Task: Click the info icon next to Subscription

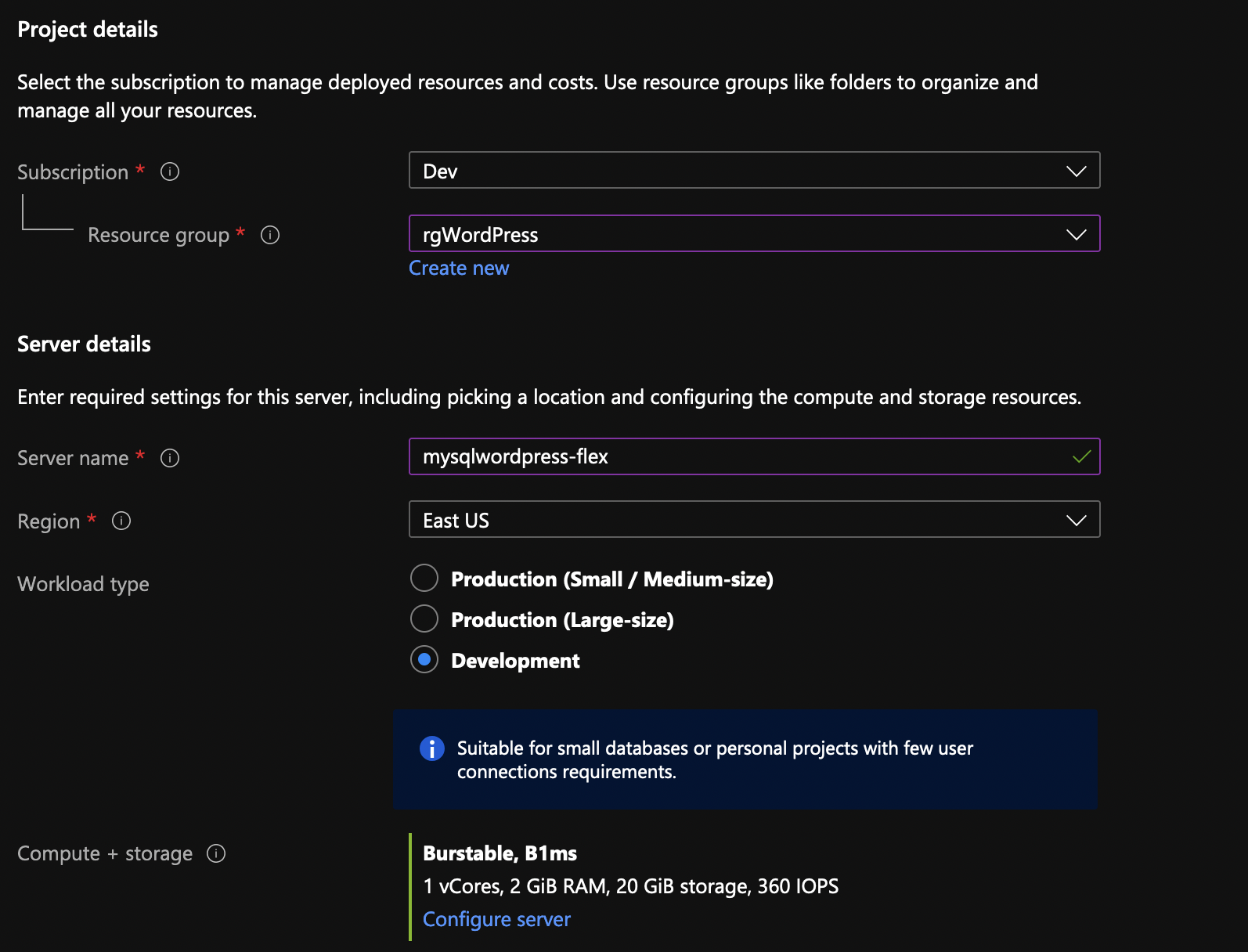Action: pyautogui.click(x=170, y=171)
